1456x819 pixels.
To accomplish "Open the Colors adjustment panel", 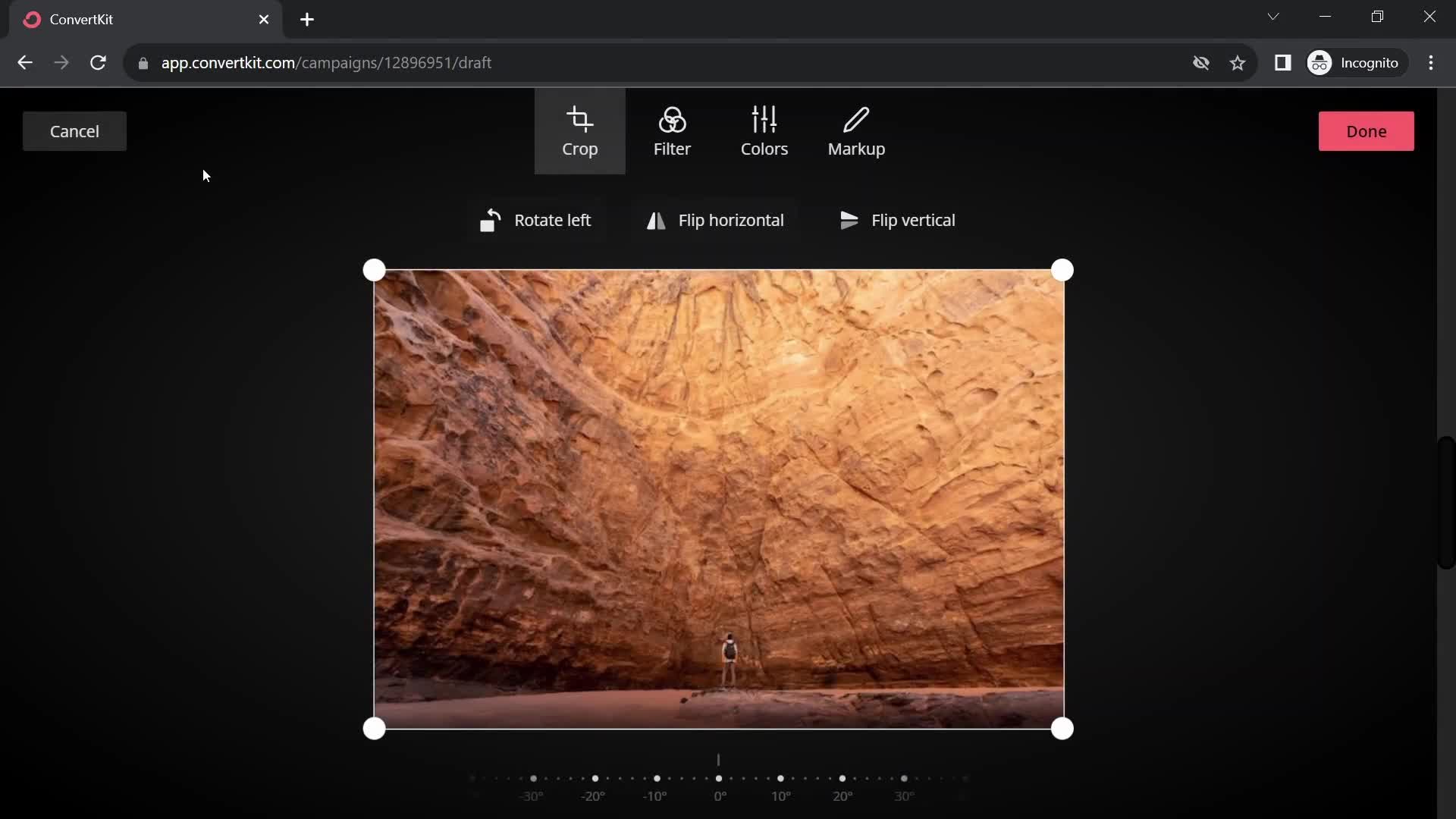I will (764, 130).
